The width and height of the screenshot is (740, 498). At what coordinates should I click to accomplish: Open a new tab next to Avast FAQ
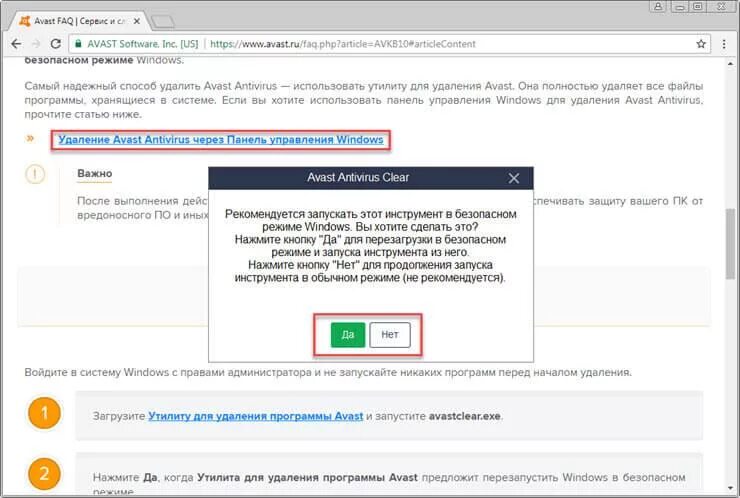click(x=163, y=22)
